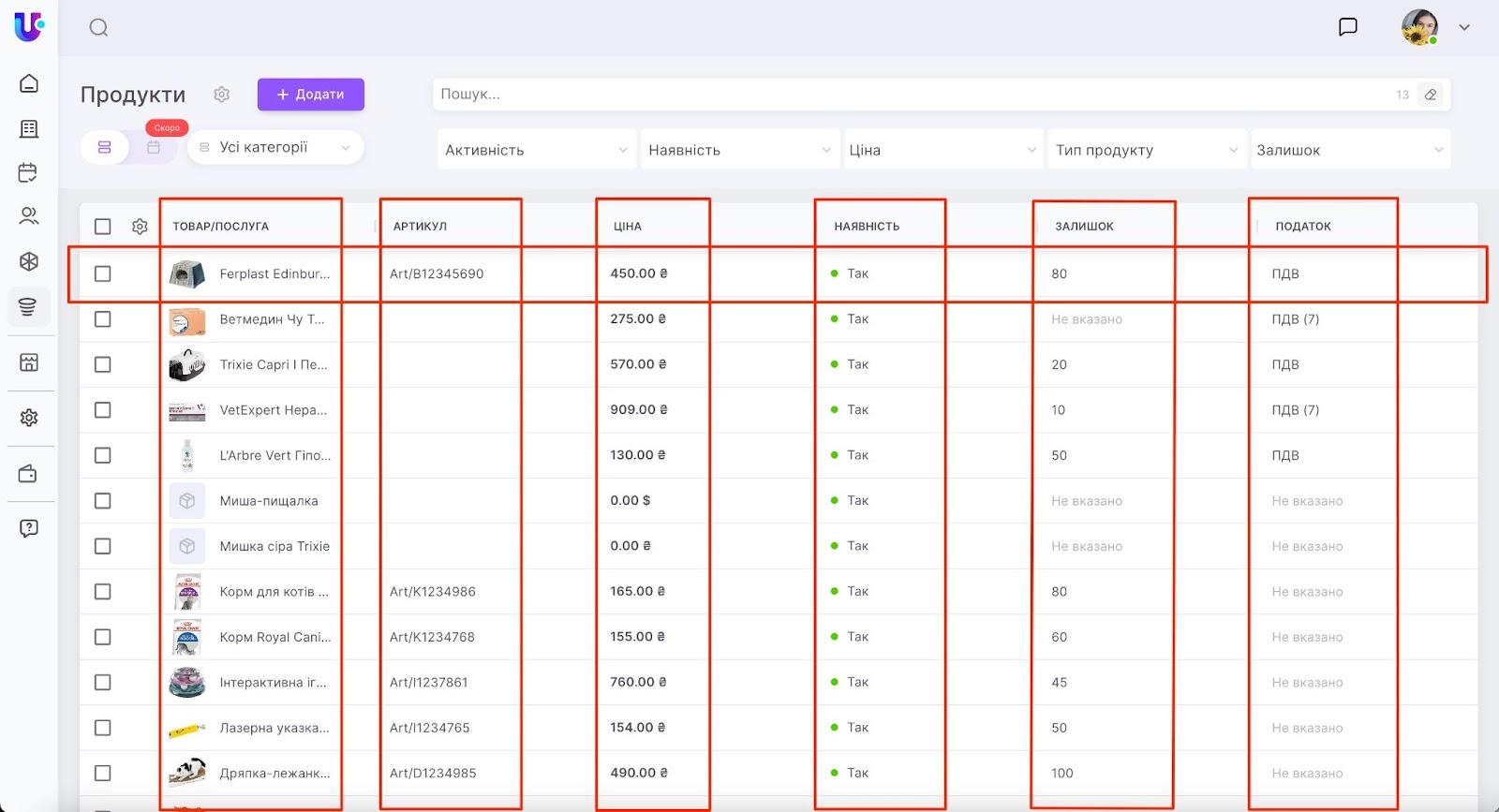Click the chat message icon
This screenshot has width=1499, height=812.
(1347, 27)
